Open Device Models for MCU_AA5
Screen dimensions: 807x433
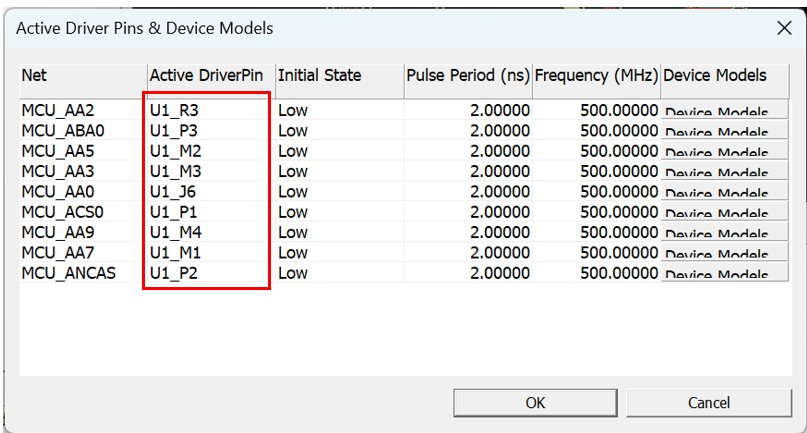(x=724, y=151)
